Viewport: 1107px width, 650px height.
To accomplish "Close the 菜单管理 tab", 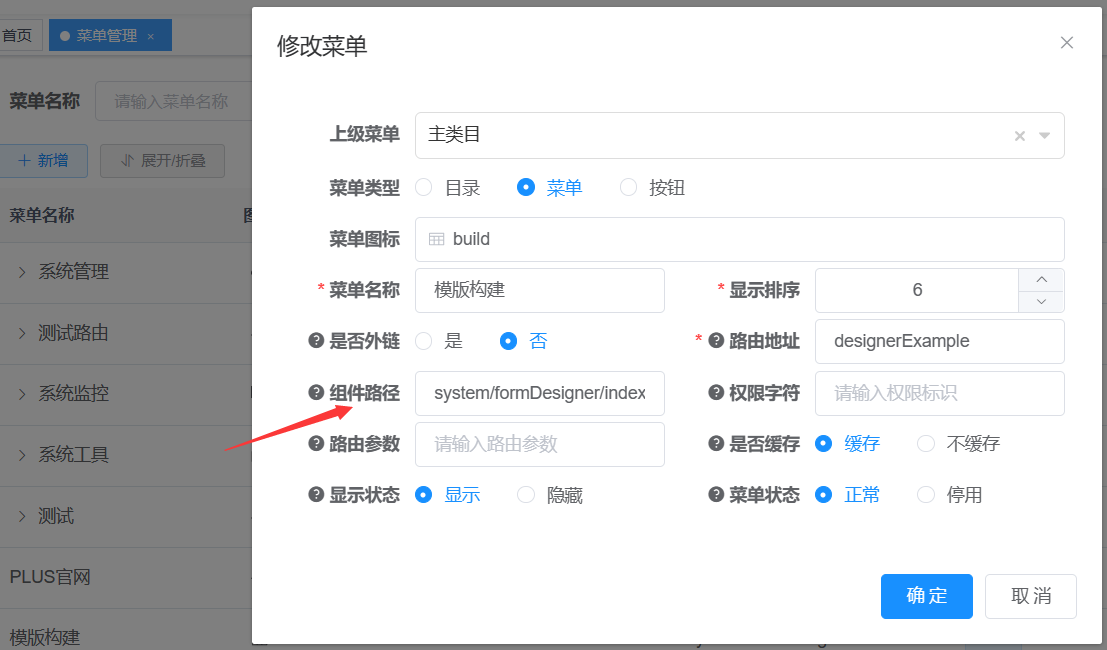I will [151, 36].
